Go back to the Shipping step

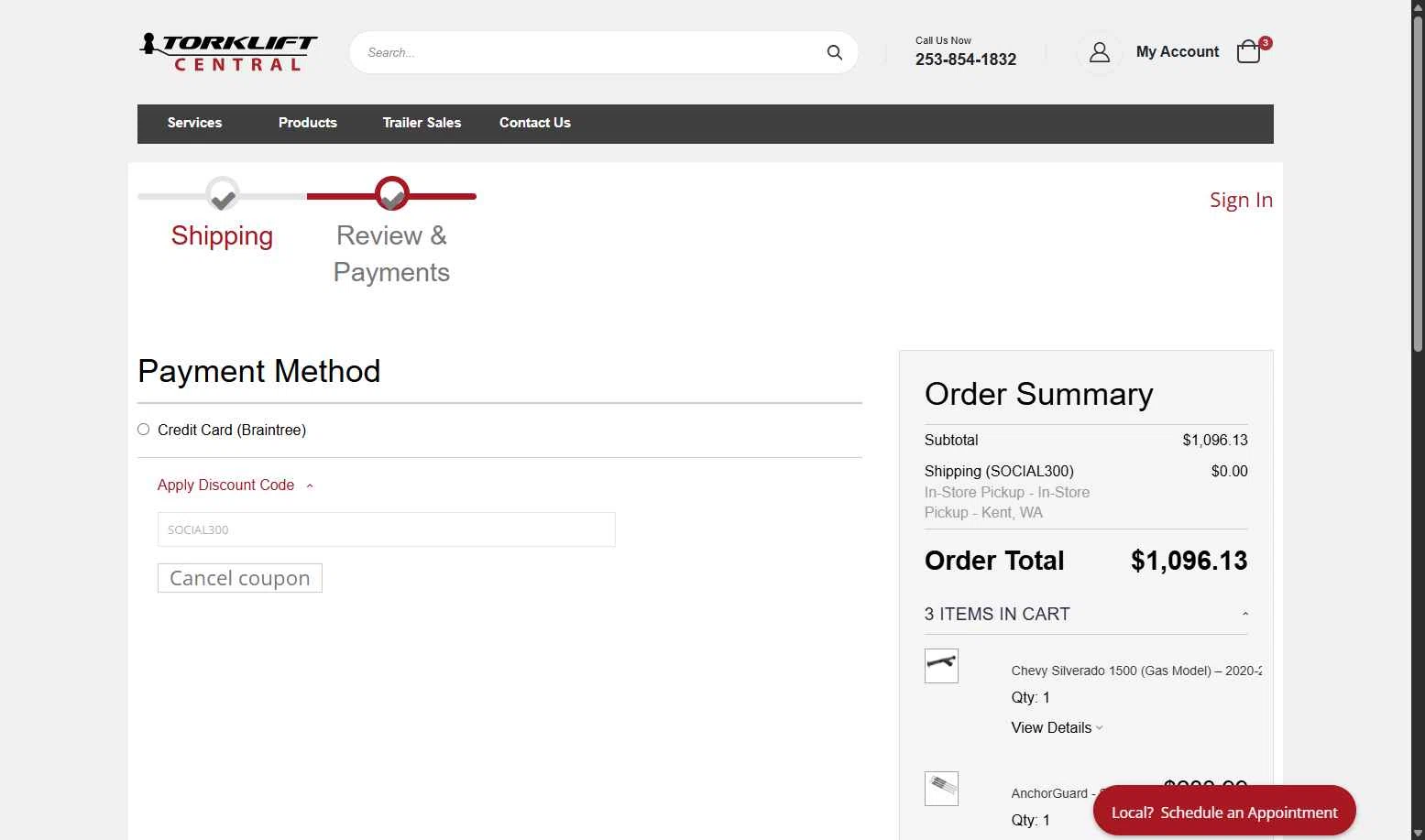(222, 235)
